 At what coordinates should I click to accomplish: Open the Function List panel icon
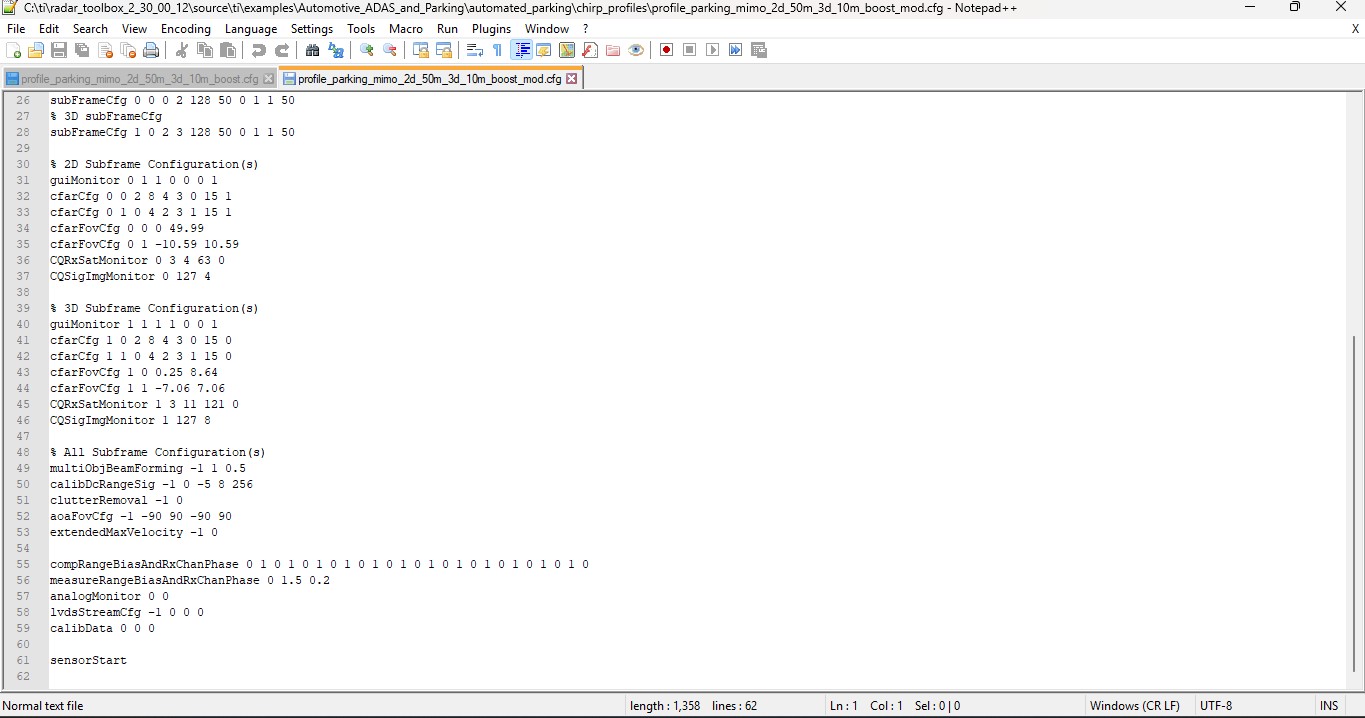point(590,50)
